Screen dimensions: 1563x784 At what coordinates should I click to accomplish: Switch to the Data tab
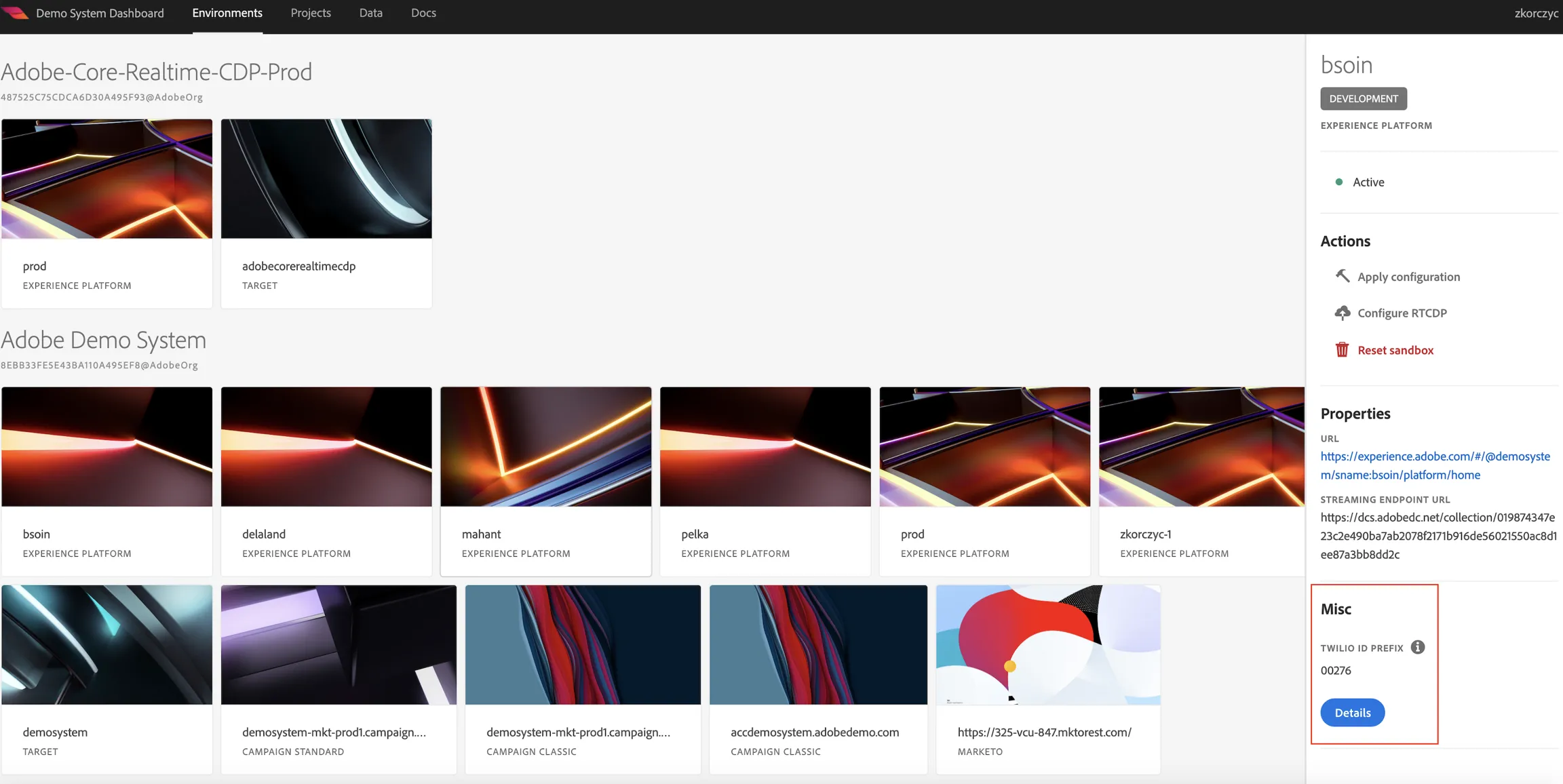371,13
